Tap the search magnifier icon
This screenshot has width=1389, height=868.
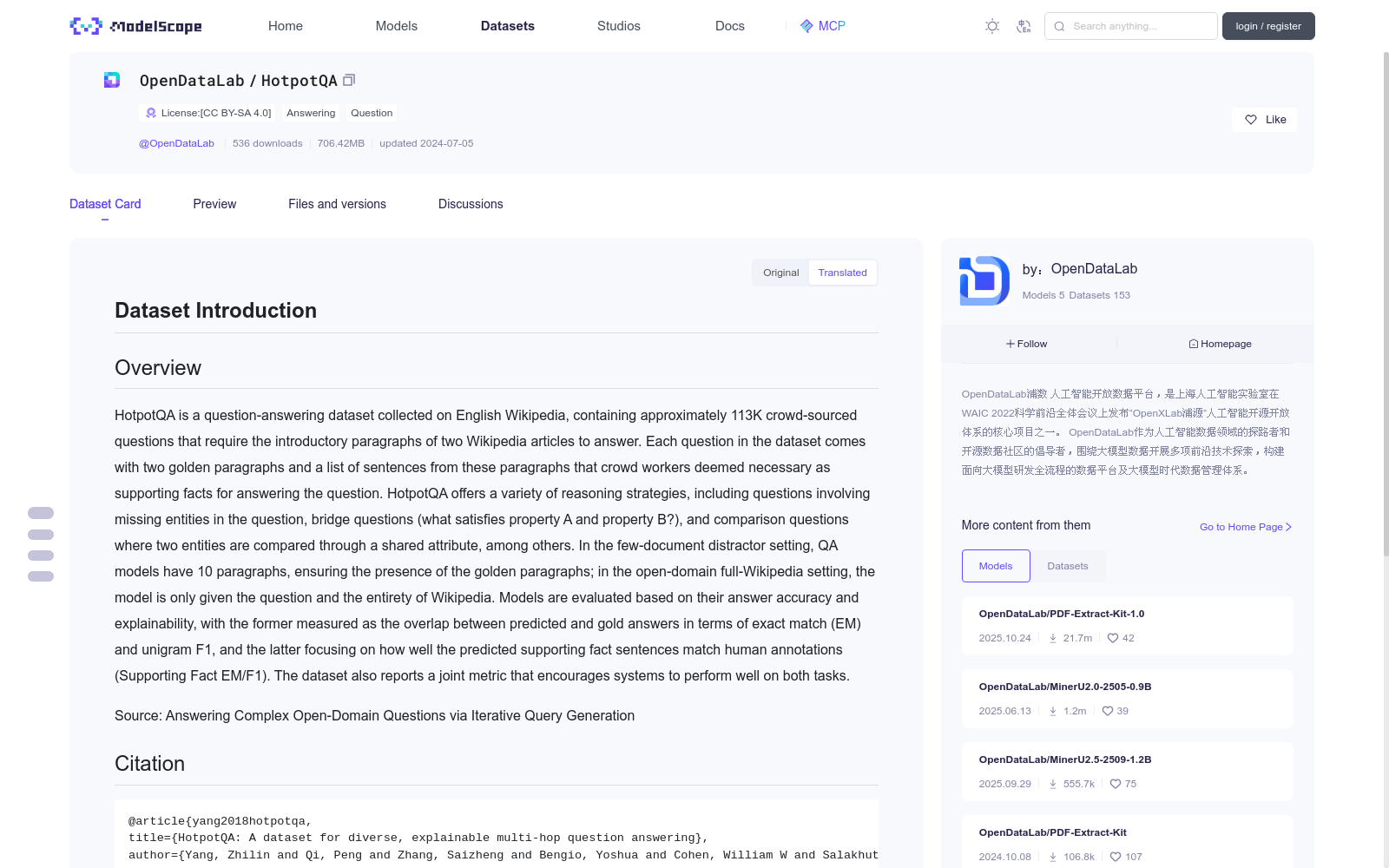pos(1059,26)
